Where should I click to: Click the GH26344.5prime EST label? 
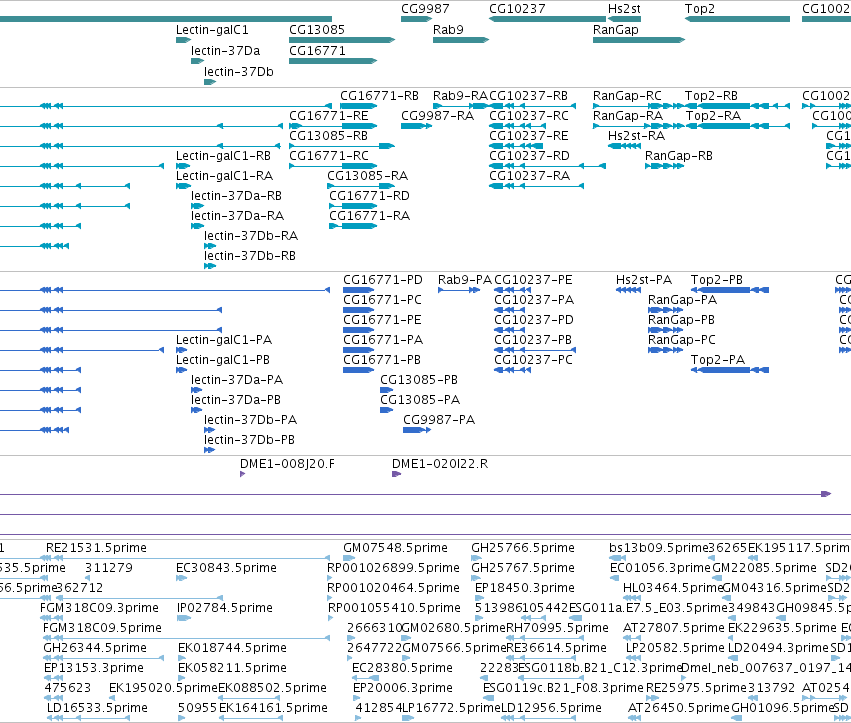point(95,648)
